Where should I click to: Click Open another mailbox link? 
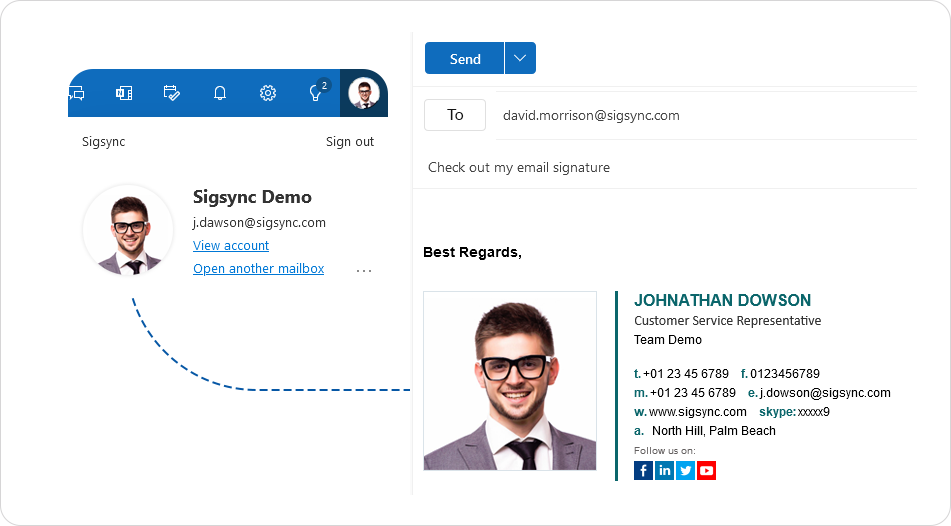258,268
